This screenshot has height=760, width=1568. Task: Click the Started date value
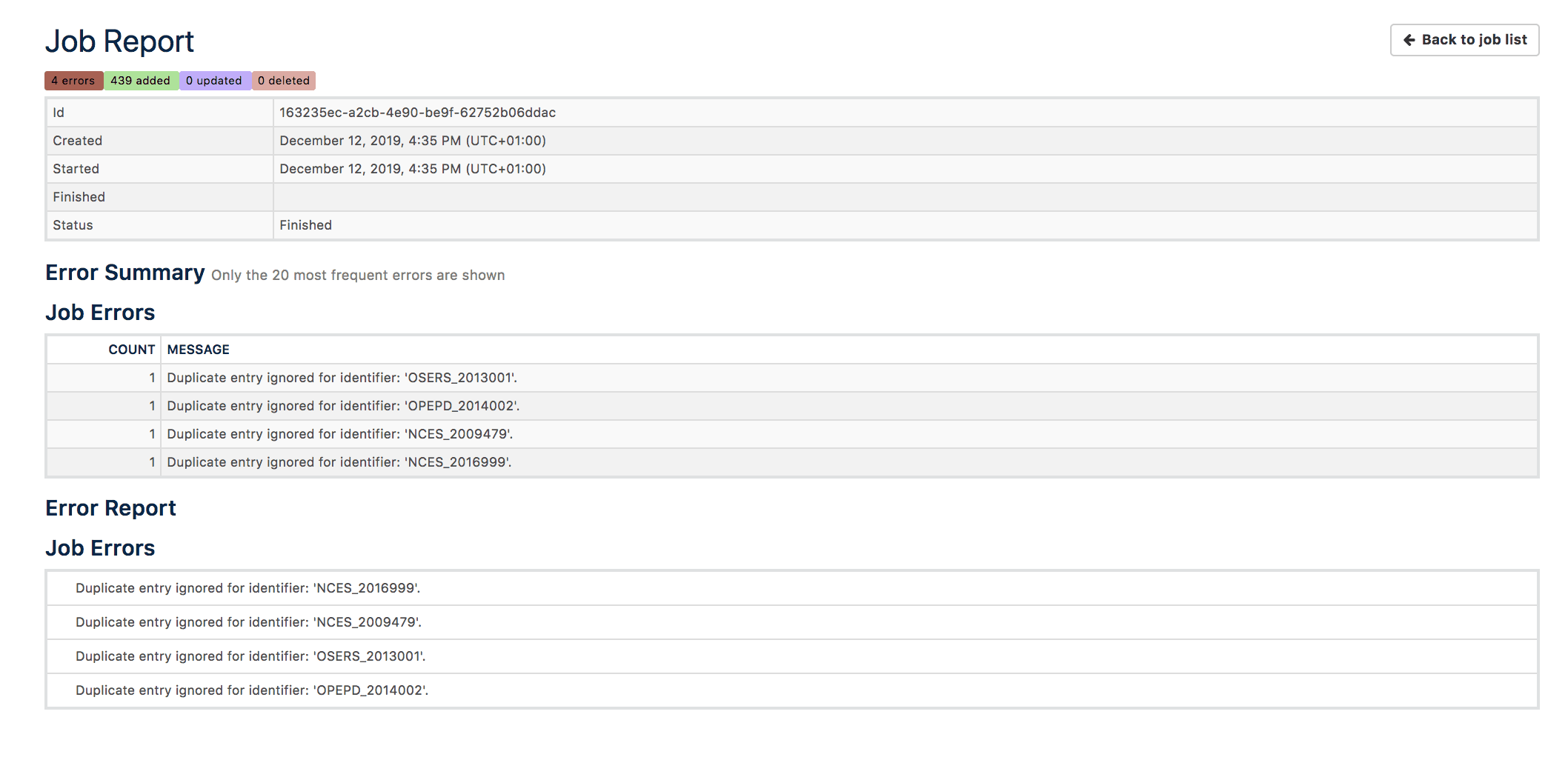(412, 169)
